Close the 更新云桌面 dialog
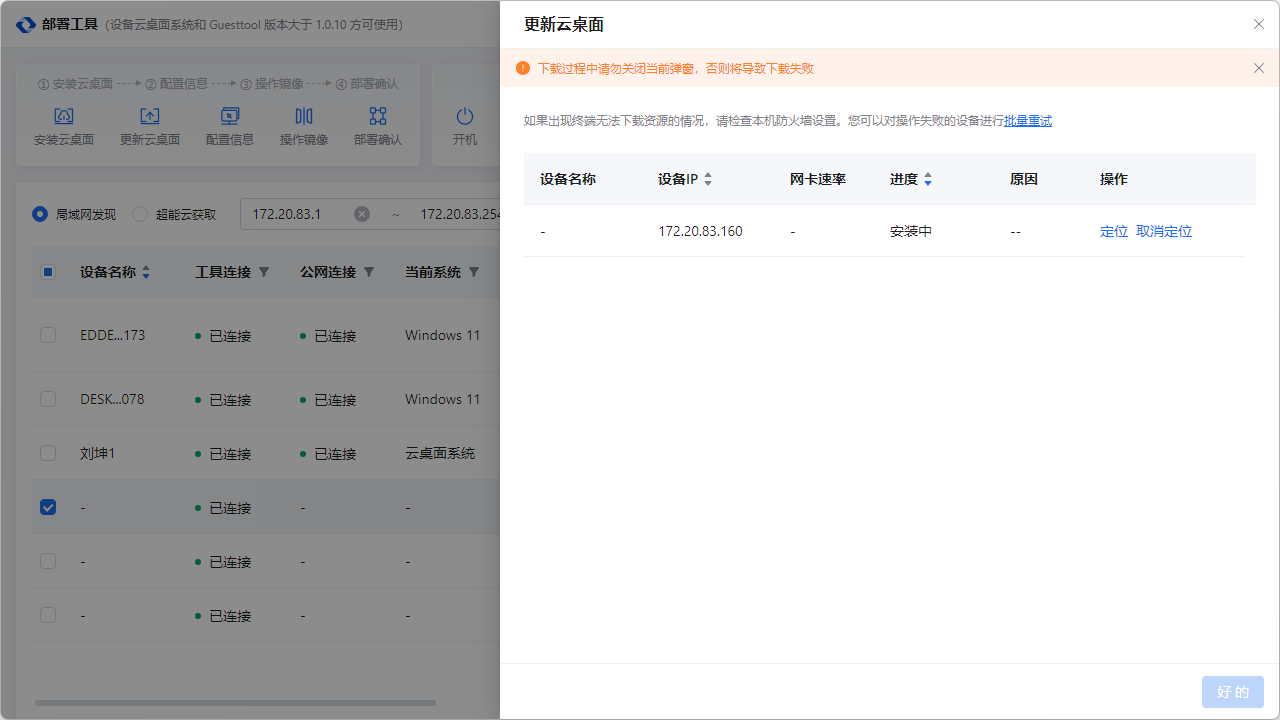 1259,24
